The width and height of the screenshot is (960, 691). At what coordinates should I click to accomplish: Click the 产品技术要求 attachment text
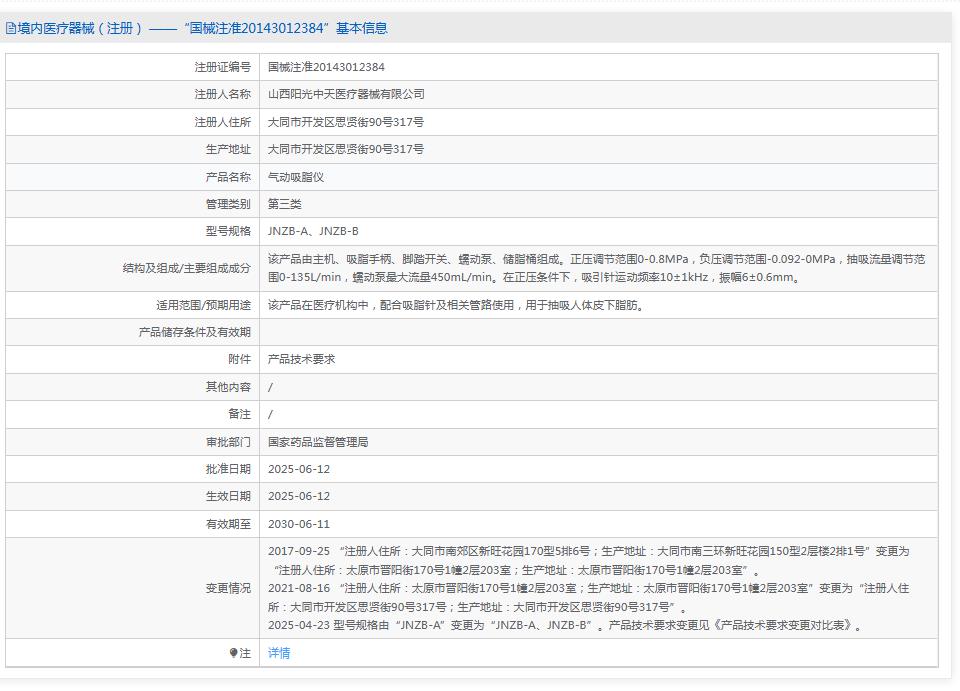pyautogui.click(x=303, y=359)
